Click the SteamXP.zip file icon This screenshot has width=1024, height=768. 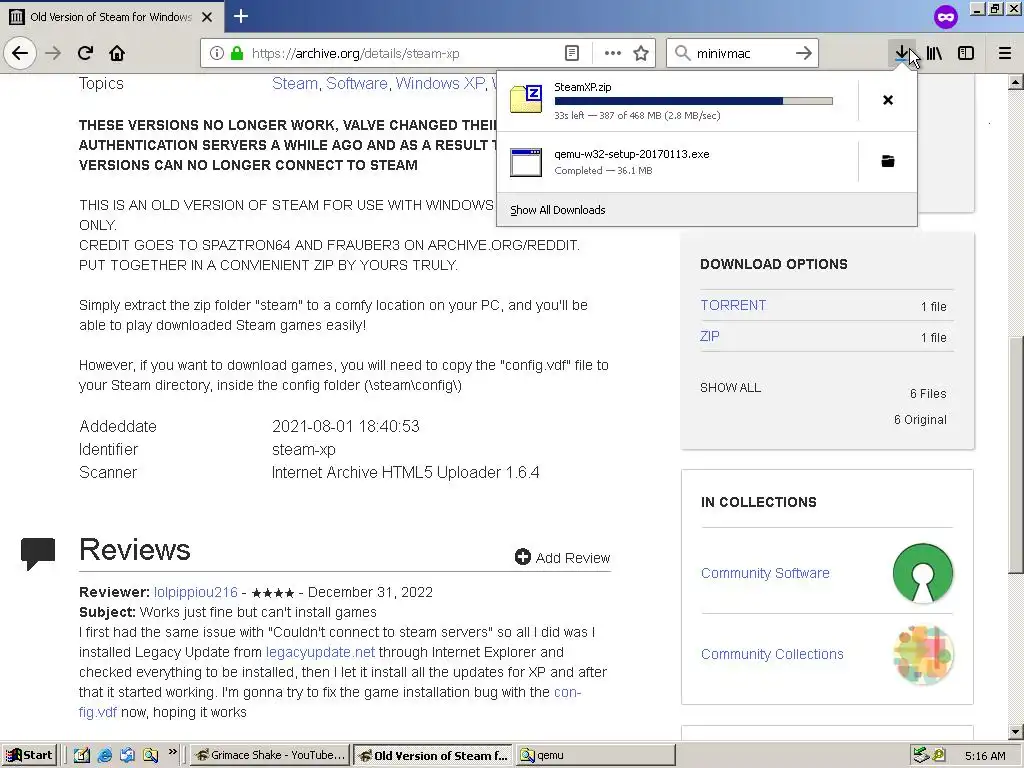point(526,99)
